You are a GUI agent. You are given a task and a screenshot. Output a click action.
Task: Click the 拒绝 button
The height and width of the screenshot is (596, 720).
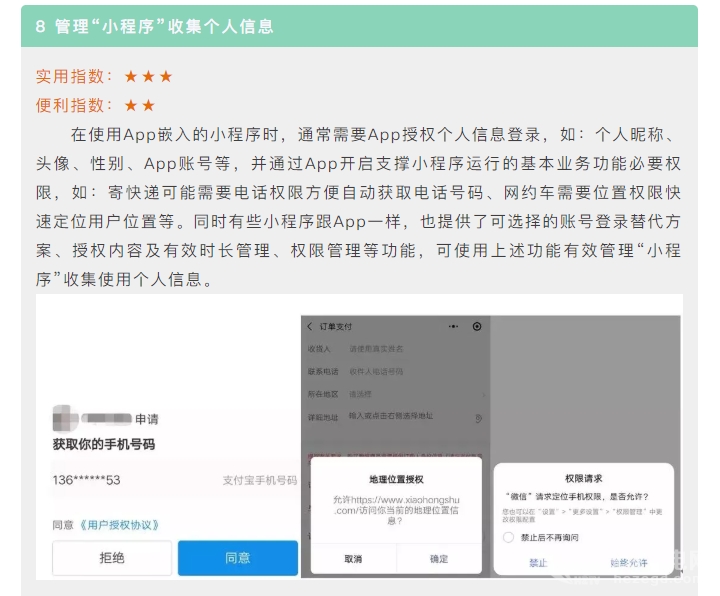pyautogui.click(x=112, y=558)
